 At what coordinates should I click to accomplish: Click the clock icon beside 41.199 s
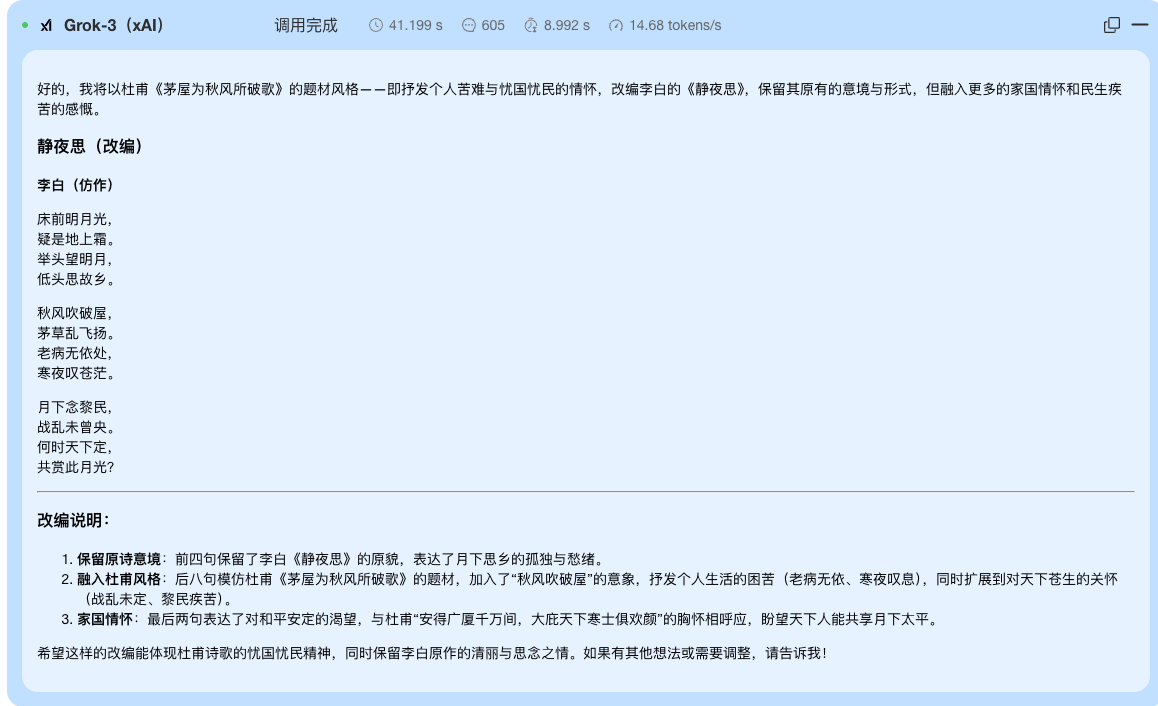[376, 26]
